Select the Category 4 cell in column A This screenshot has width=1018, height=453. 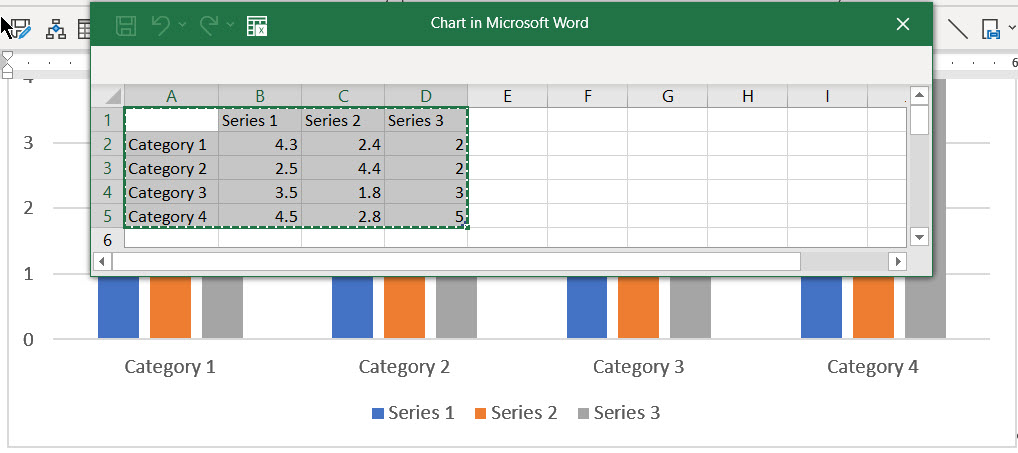point(170,216)
